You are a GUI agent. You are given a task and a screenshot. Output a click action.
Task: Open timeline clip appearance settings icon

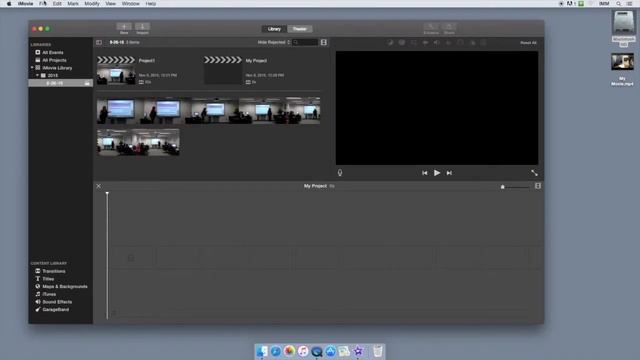pyautogui.click(x=538, y=186)
